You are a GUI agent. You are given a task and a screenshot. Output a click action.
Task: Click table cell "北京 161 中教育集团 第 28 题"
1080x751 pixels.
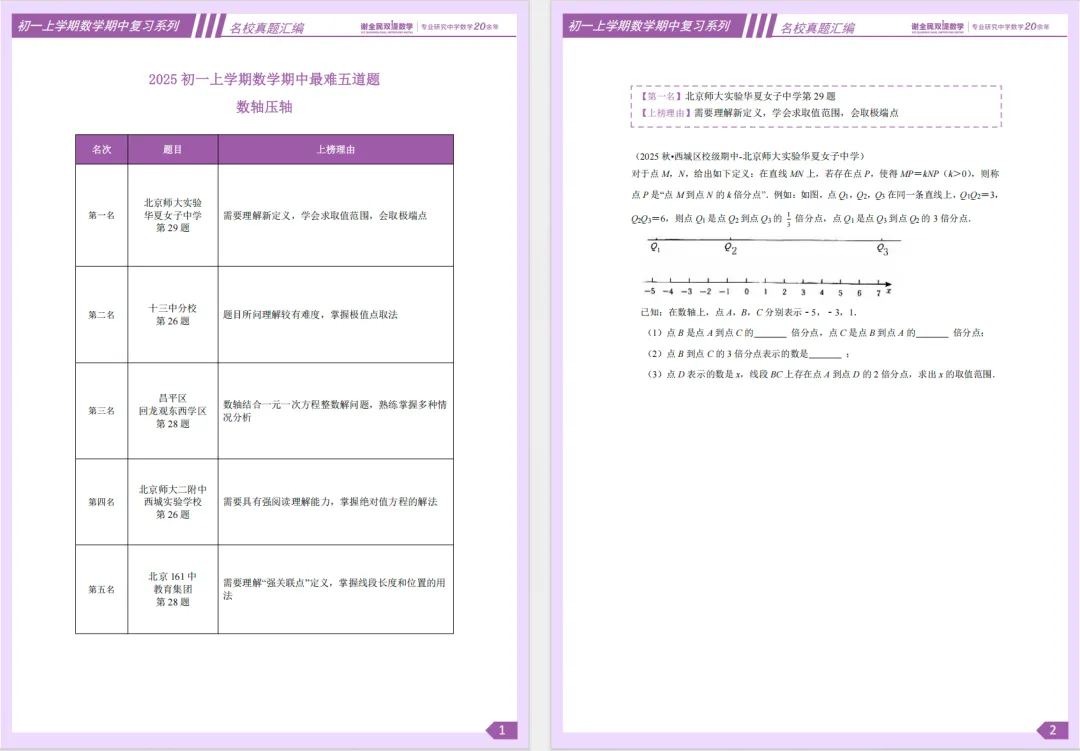tap(172, 589)
